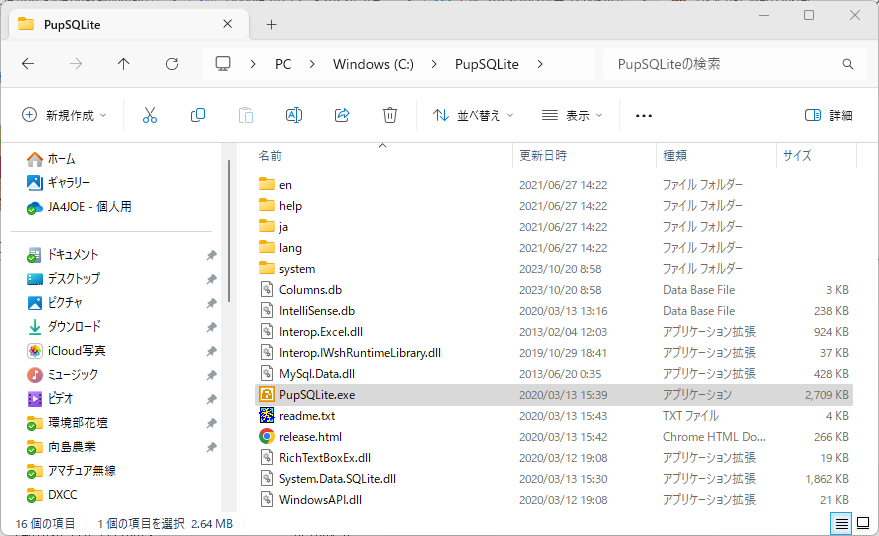Add a new Explorer tab
This screenshot has width=879, height=536.
point(271,24)
